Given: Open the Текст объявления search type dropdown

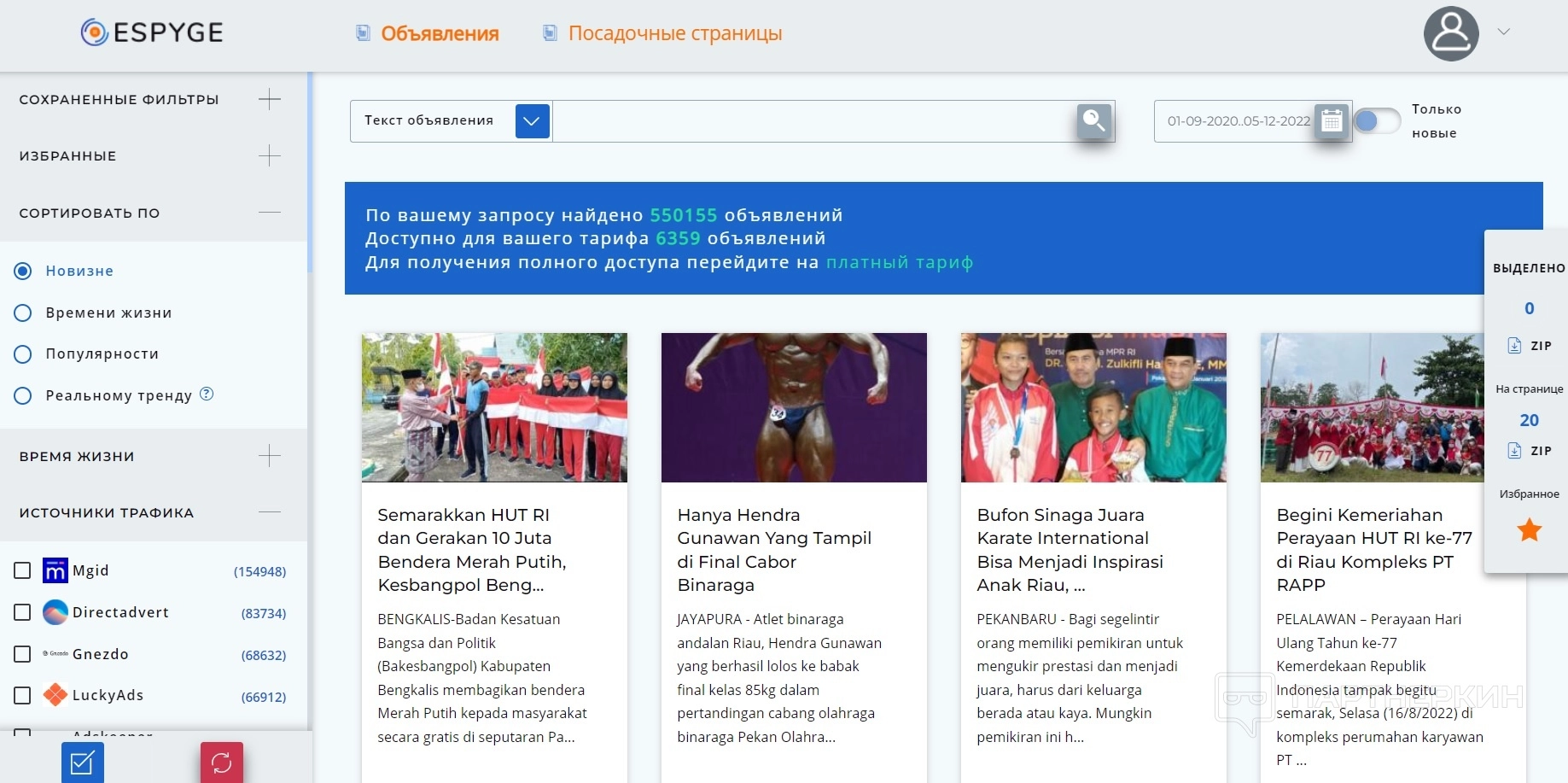Looking at the screenshot, I should pyautogui.click(x=533, y=121).
